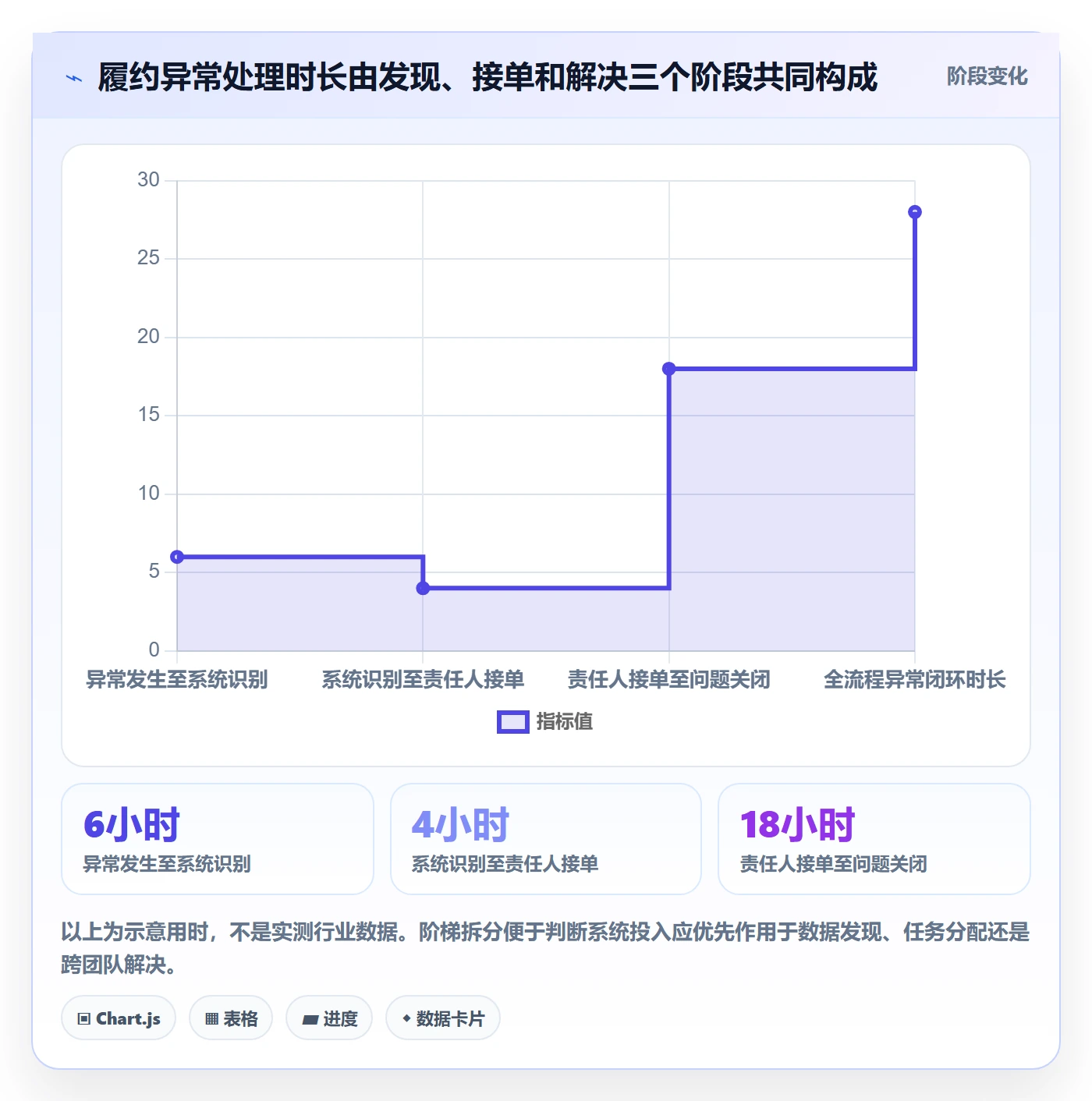Click the x-axis label 责任人接单至问题关闭

(668, 680)
